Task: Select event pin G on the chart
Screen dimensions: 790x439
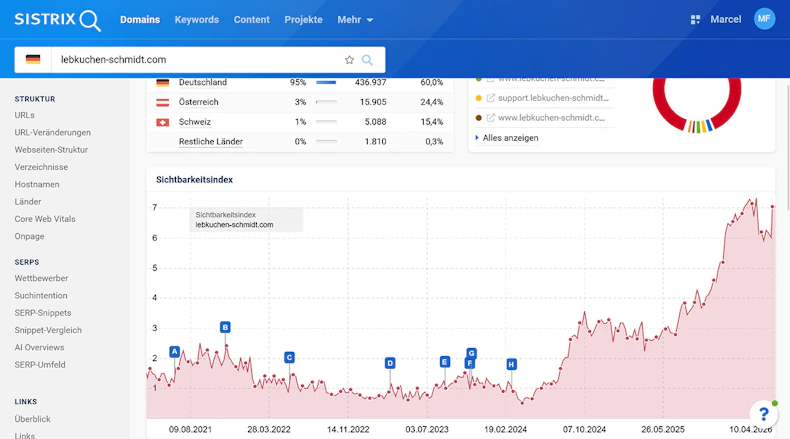Action: pyautogui.click(x=472, y=353)
